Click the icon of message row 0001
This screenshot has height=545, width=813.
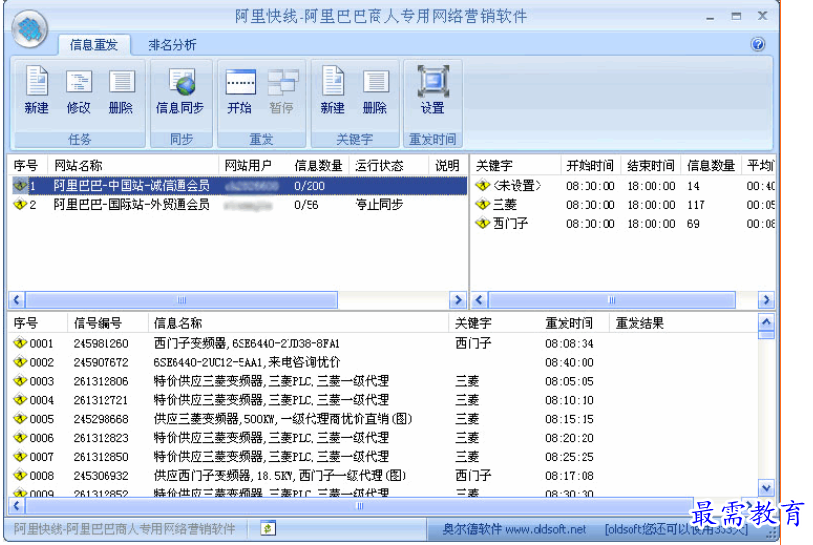click(x=20, y=343)
